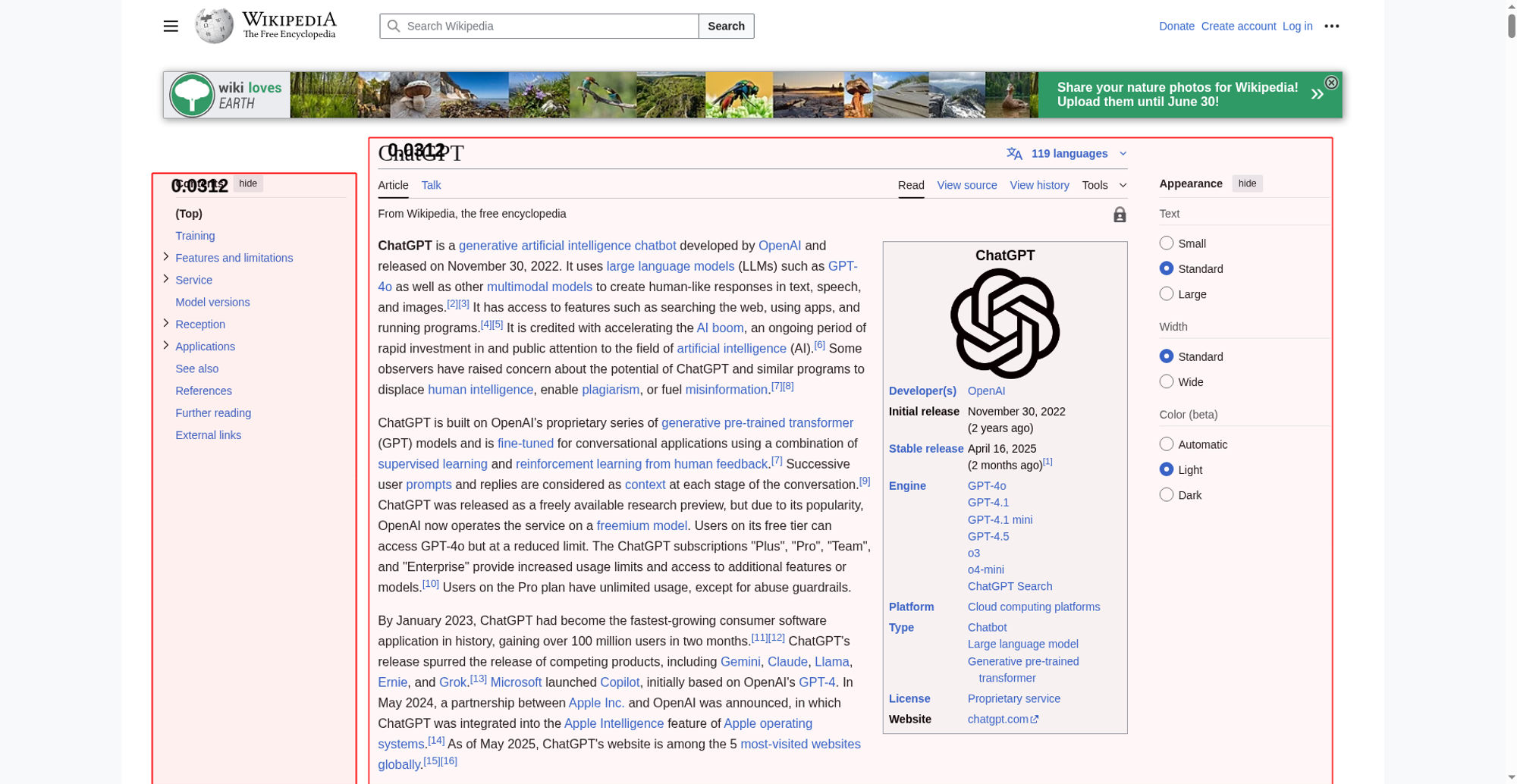The image size is (1517, 784).
Task: Open ChatGPT Search link in infobox
Action: coord(1010,586)
